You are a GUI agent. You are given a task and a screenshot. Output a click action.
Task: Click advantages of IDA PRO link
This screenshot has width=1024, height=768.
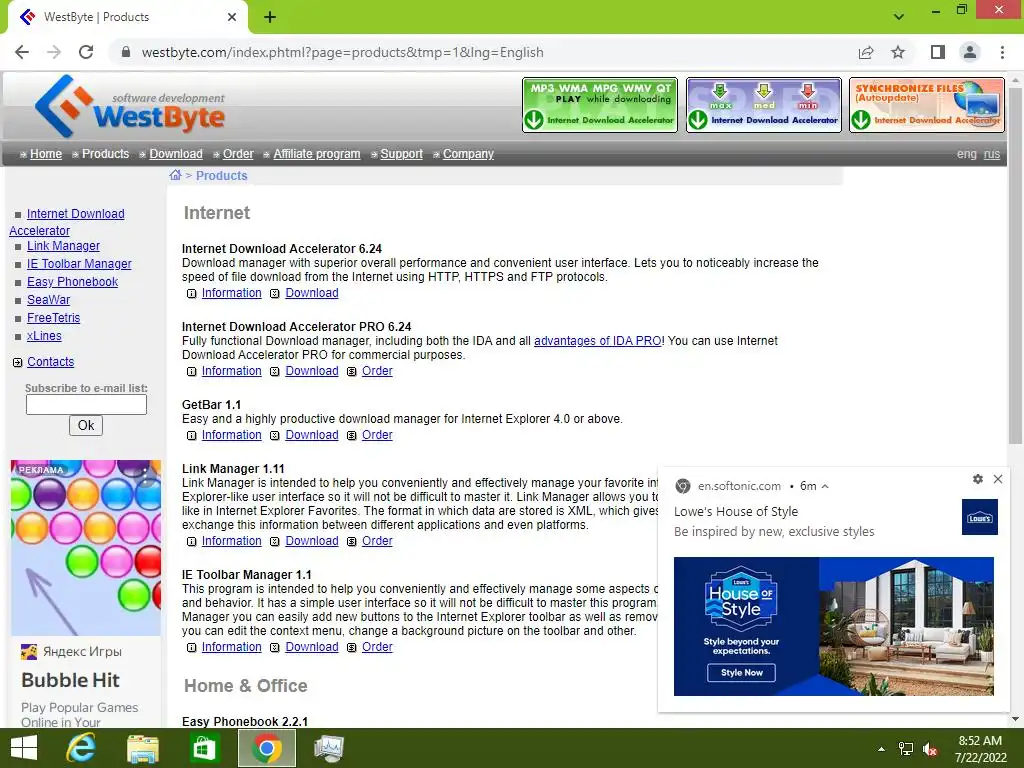point(598,341)
